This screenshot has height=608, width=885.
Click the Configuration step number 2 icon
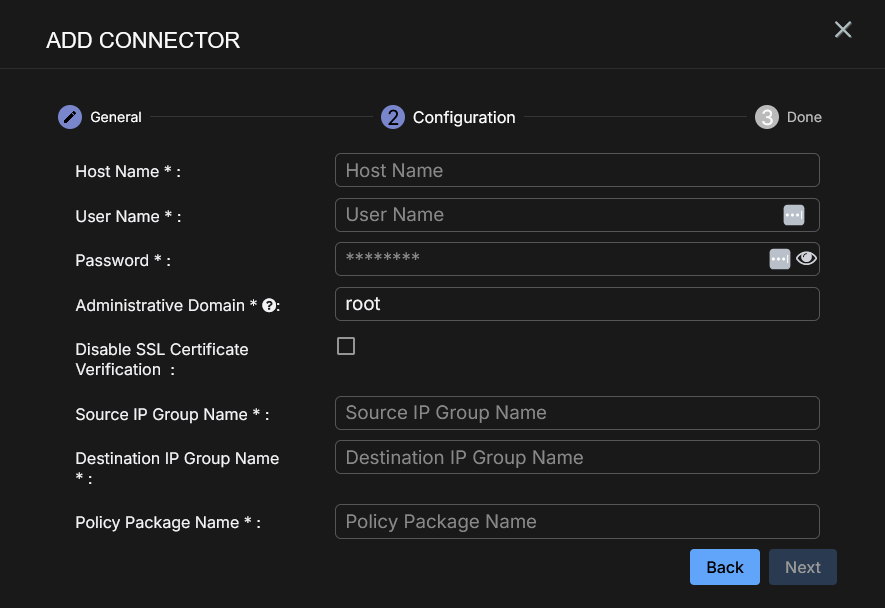click(x=392, y=117)
